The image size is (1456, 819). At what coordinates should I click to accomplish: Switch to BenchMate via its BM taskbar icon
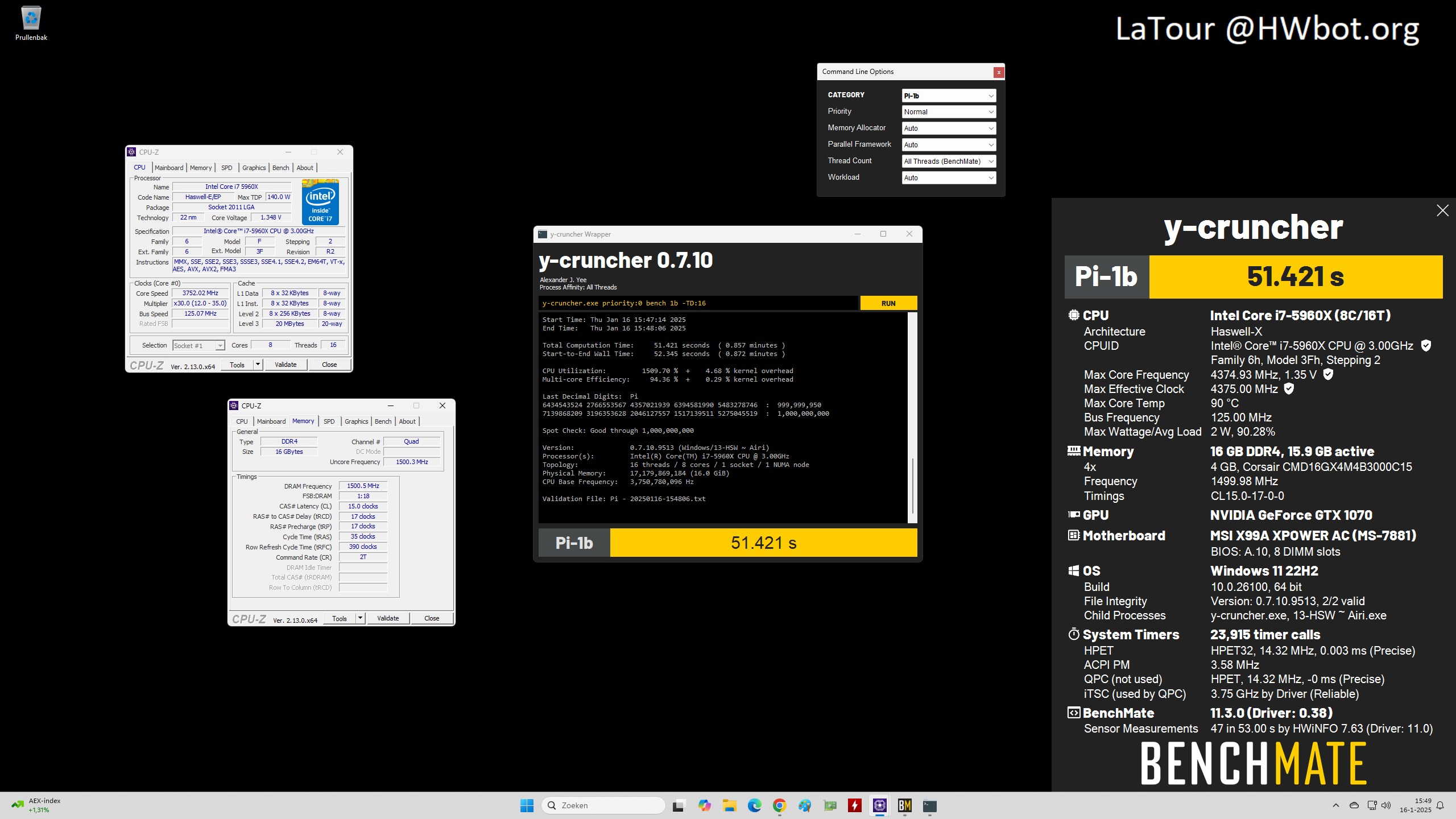(905, 805)
